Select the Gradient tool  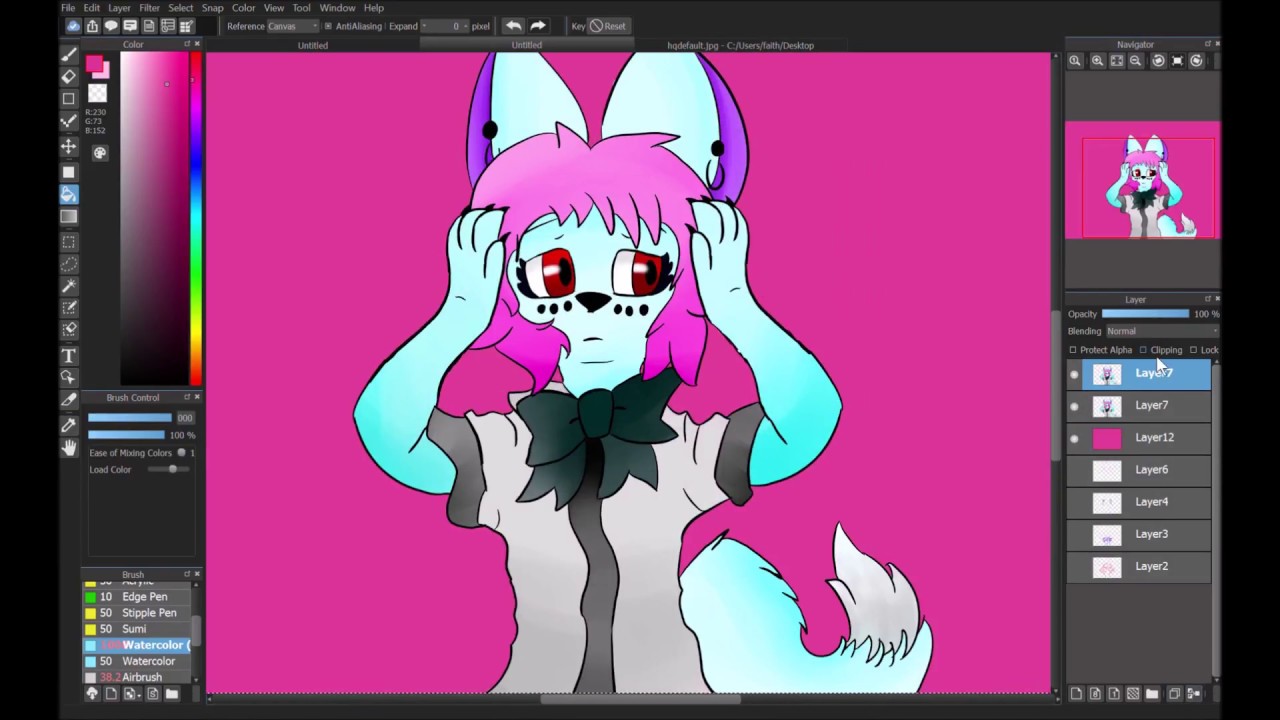(69, 217)
